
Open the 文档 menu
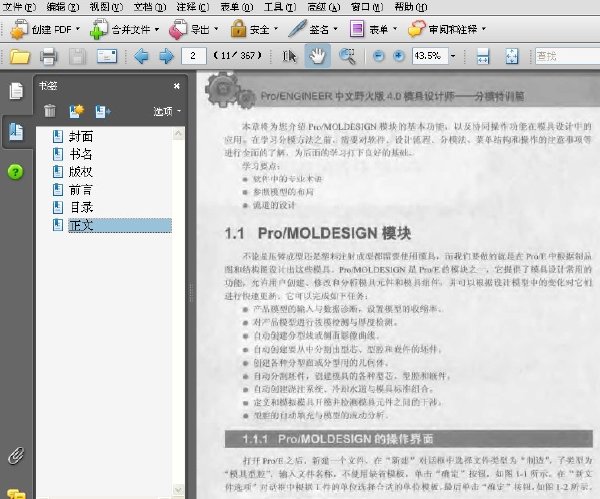pyautogui.click(x=150, y=7)
